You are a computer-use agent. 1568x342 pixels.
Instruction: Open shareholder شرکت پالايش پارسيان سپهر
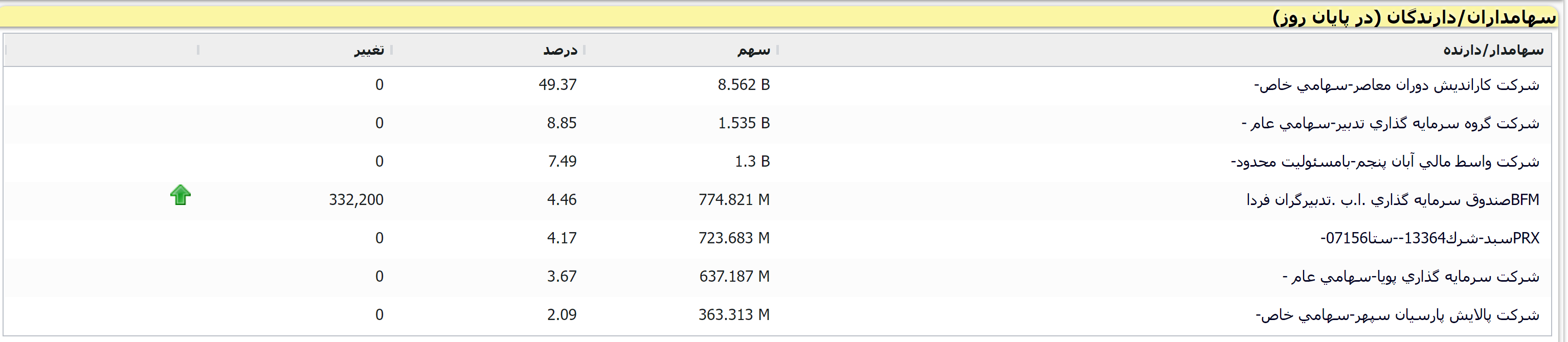pos(1397,315)
